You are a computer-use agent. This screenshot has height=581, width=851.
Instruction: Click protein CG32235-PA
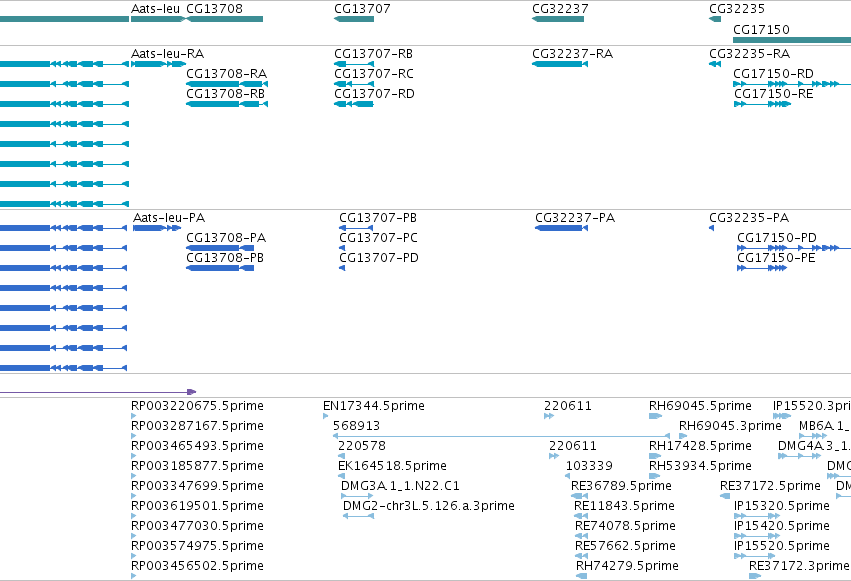pos(749,218)
